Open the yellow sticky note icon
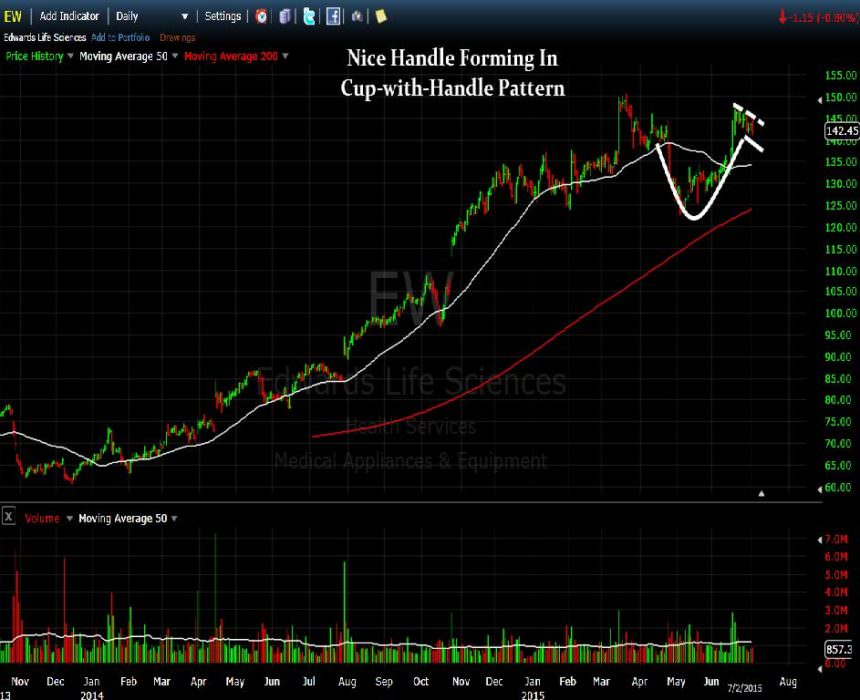860x700 pixels. click(x=381, y=16)
